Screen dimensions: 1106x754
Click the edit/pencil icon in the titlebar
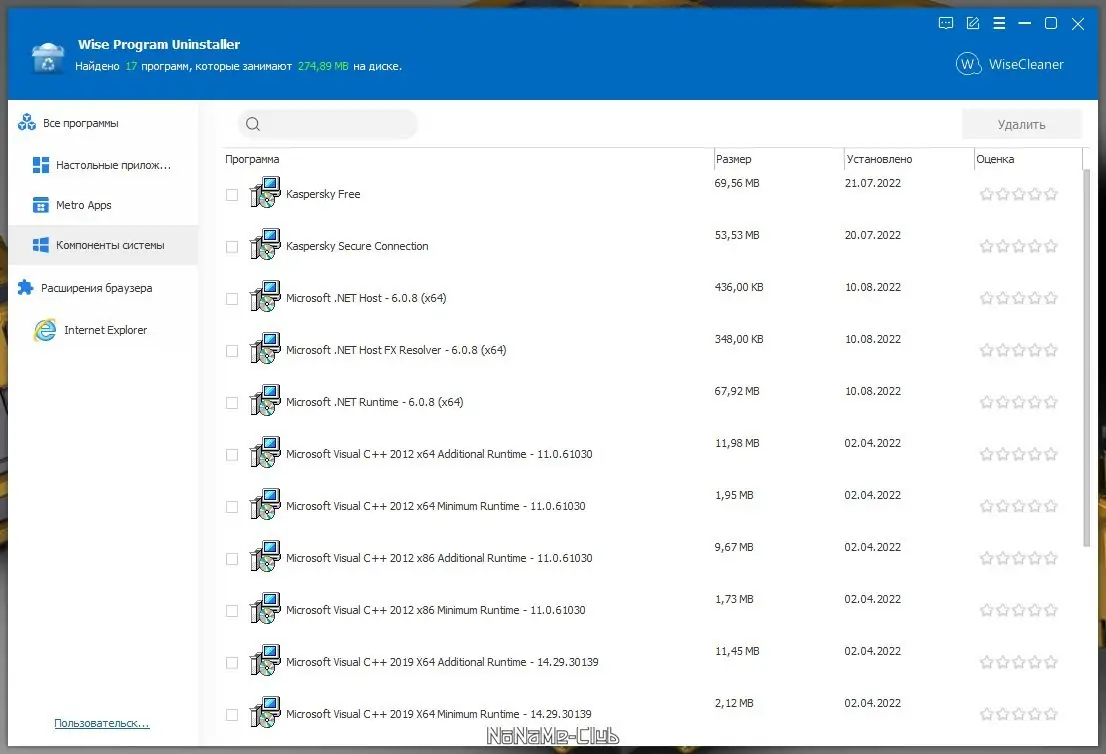(972, 23)
